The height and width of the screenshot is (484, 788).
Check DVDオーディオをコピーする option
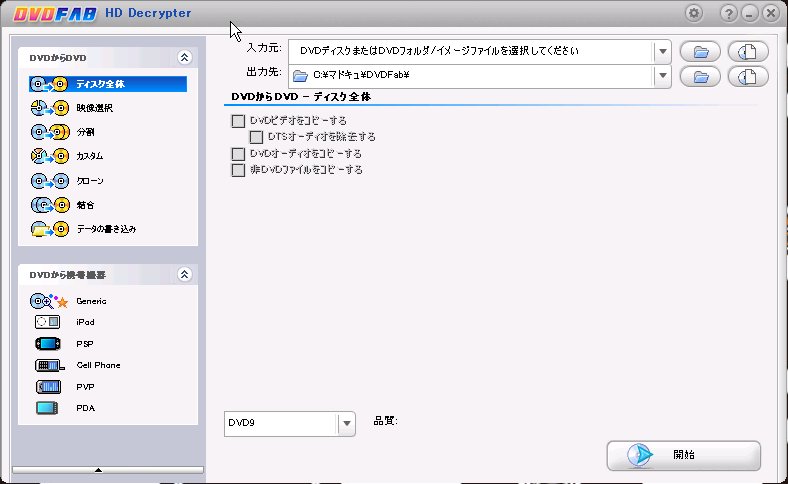coord(238,154)
